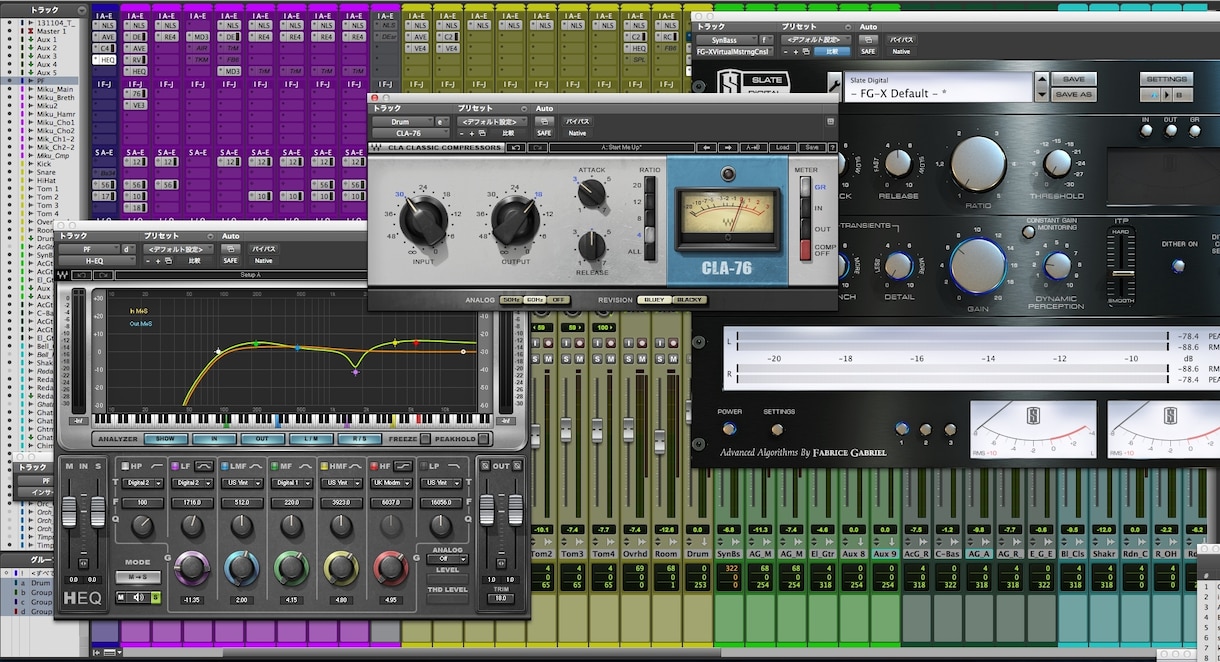
Task: Click the play arrow between A and B in FG-X
Action: [x=1165, y=95]
